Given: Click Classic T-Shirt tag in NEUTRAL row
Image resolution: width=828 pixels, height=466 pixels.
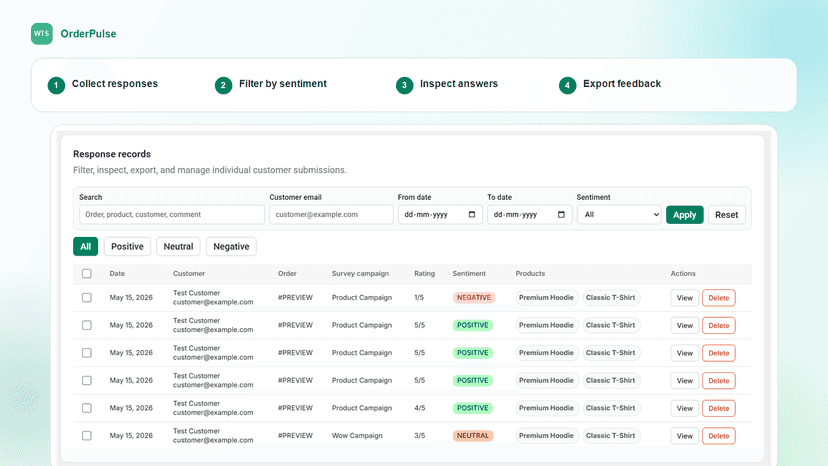Looking at the screenshot, I should pos(610,435).
